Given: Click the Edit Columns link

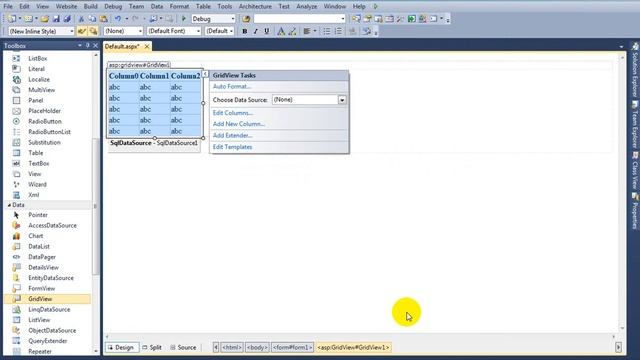Looking at the screenshot, I should pos(233,113).
